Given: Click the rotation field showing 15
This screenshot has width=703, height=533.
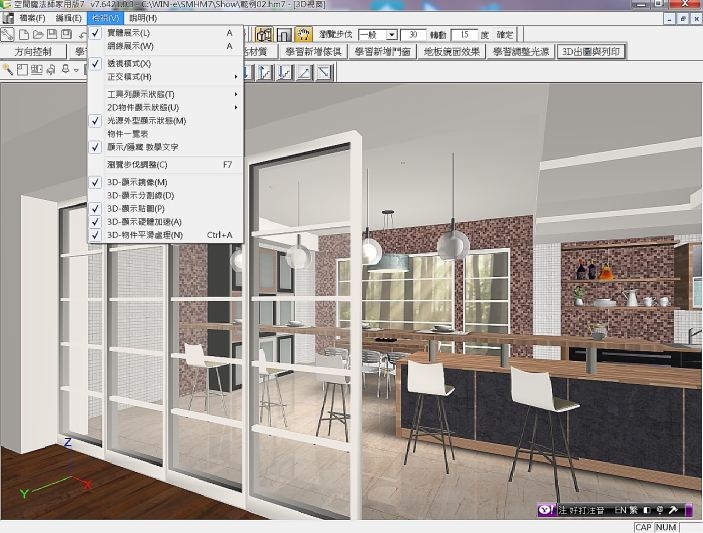Looking at the screenshot, I should click(464, 35).
